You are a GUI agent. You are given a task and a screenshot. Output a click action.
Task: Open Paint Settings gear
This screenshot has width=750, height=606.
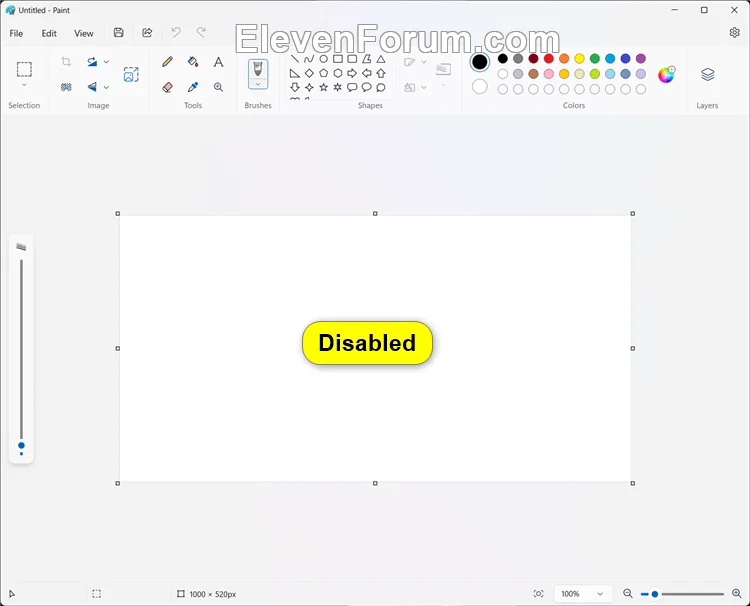coord(735,33)
